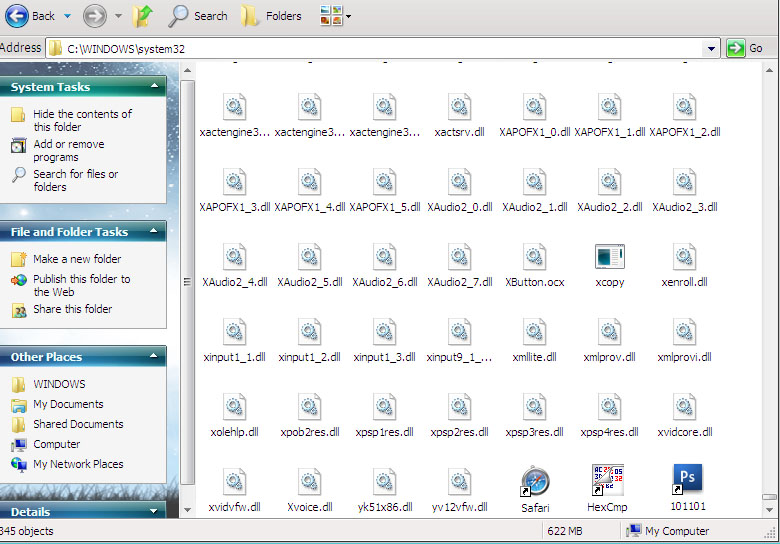
Task: Collapse the Other Places panel
Action: tap(154, 356)
